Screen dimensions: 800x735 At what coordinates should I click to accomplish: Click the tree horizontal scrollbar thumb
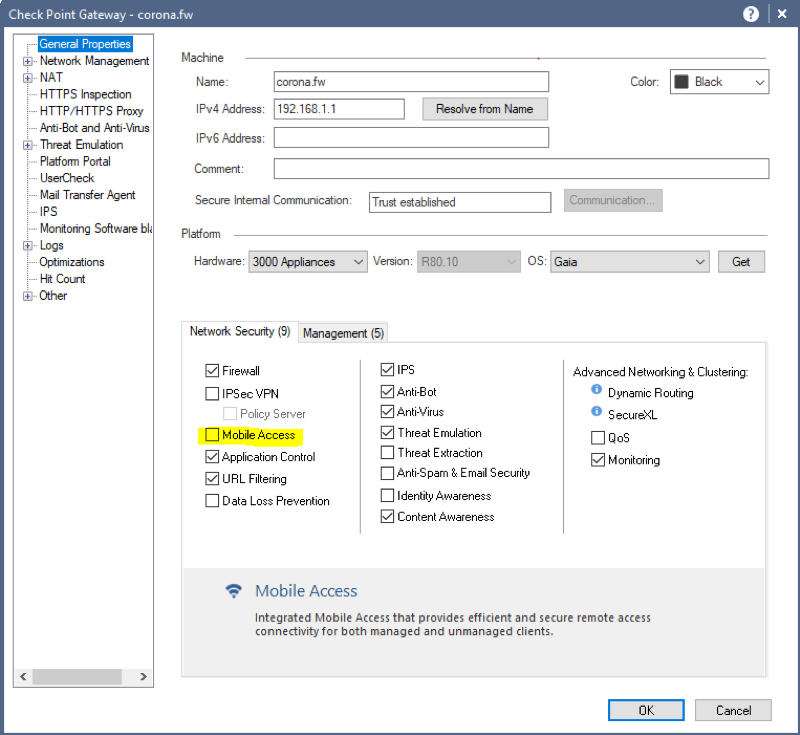[x=77, y=676]
